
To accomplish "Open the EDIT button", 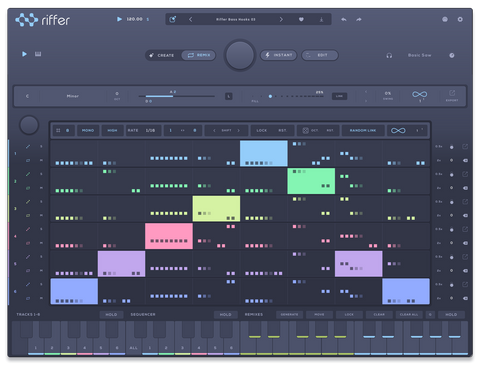I will [x=320, y=55].
